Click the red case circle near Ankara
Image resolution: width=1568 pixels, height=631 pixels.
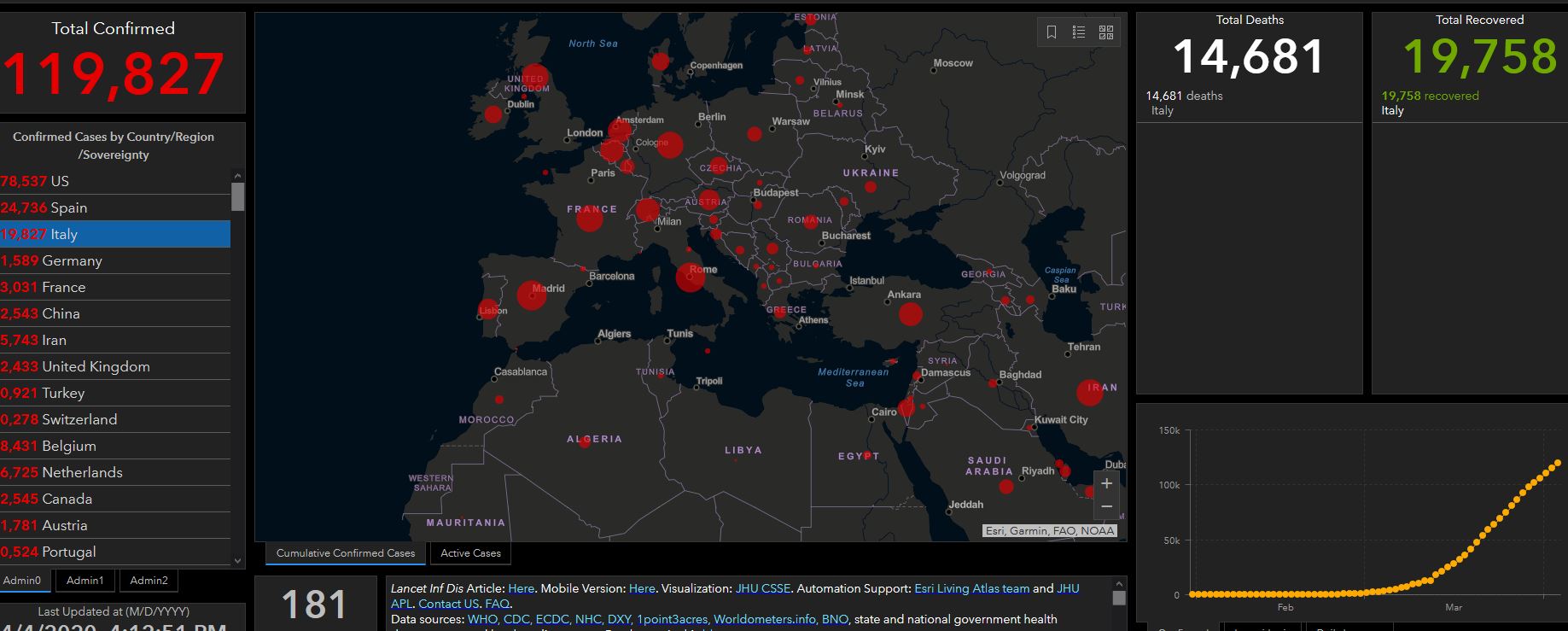click(x=911, y=314)
